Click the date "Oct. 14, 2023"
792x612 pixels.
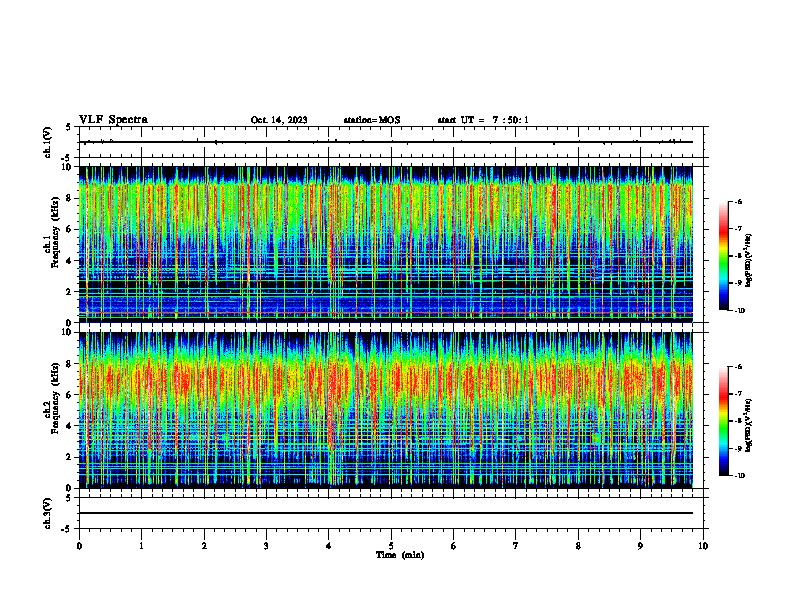pyautogui.click(x=279, y=120)
